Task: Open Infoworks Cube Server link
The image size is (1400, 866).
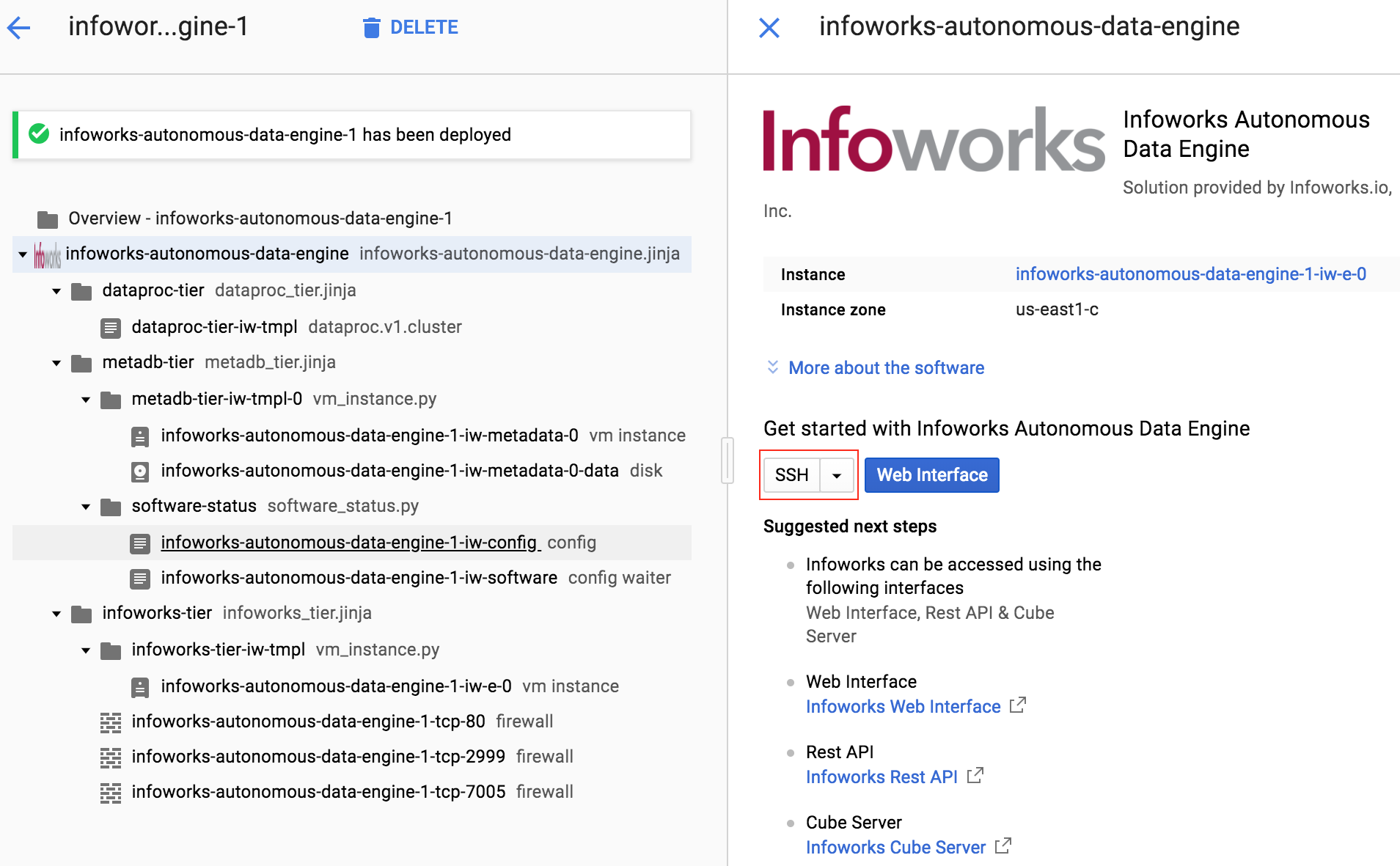Action: click(x=895, y=847)
